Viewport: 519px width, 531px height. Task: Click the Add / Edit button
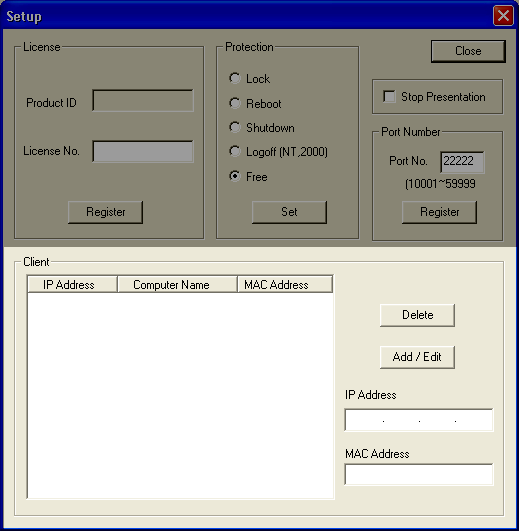417,357
